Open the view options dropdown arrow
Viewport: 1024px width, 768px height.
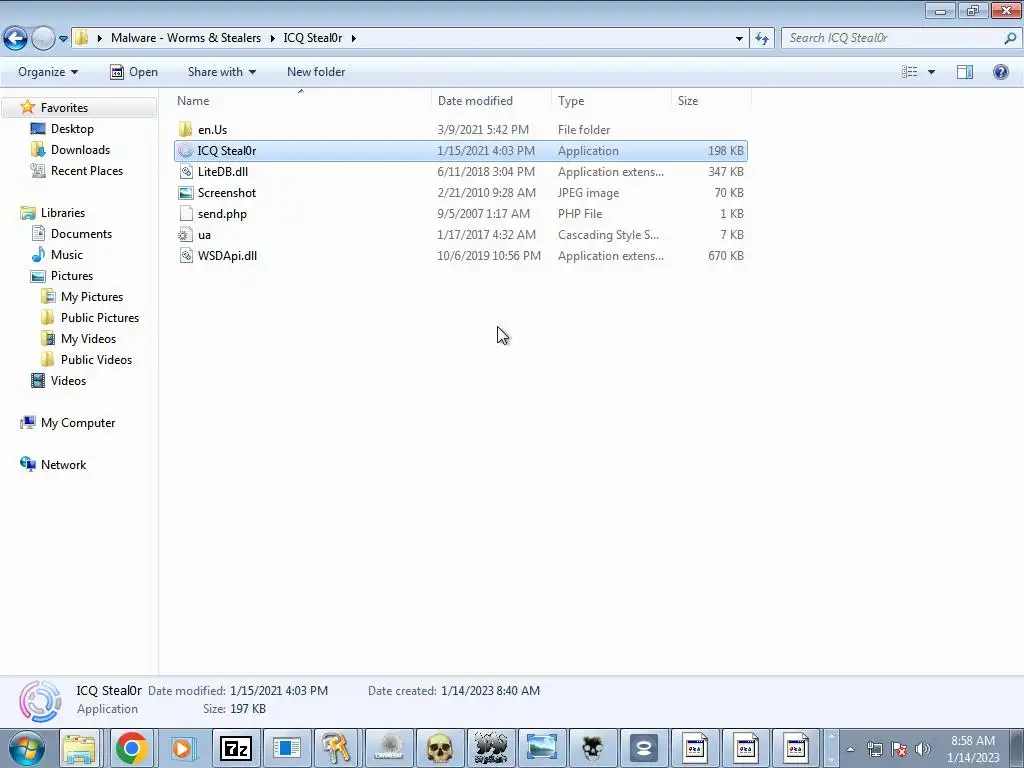pyautogui.click(x=931, y=72)
